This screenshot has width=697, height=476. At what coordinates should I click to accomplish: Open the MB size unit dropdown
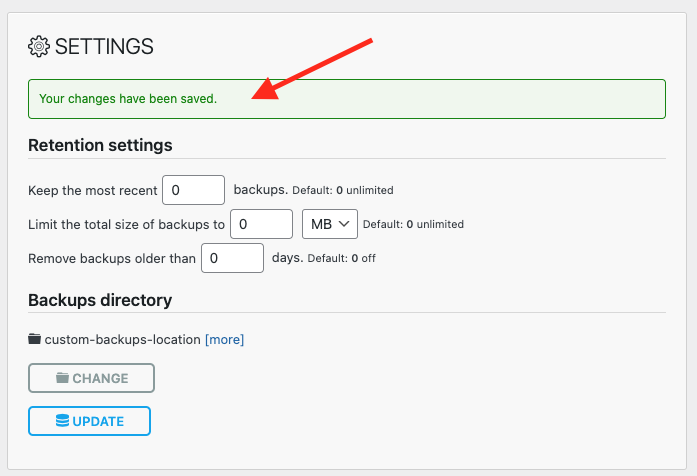(x=329, y=224)
